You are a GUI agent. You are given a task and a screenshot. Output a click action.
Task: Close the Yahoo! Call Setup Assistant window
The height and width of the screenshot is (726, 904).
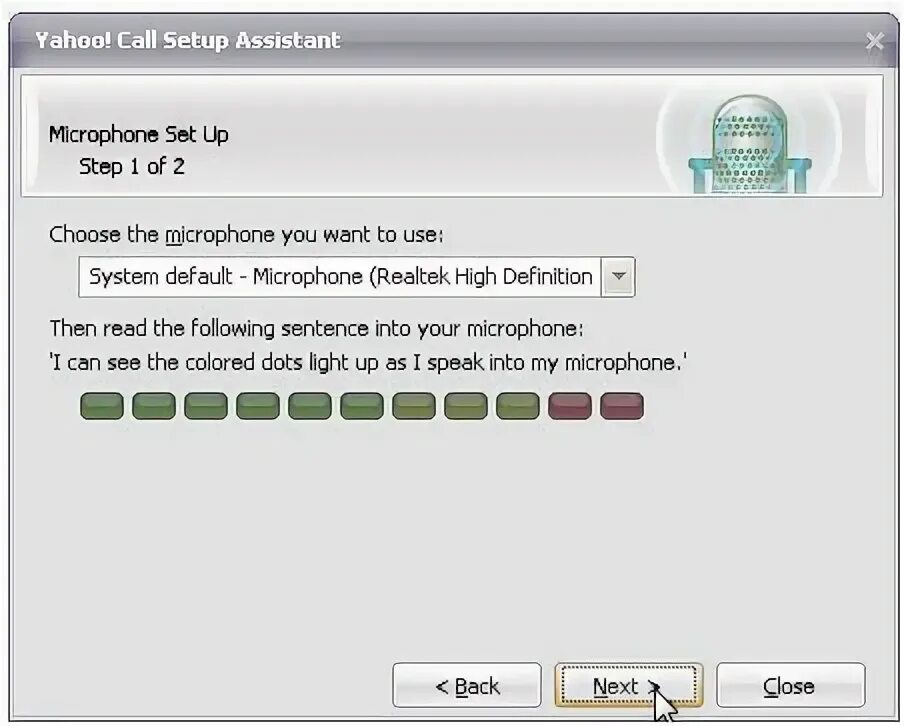click(x=875, y=41)
